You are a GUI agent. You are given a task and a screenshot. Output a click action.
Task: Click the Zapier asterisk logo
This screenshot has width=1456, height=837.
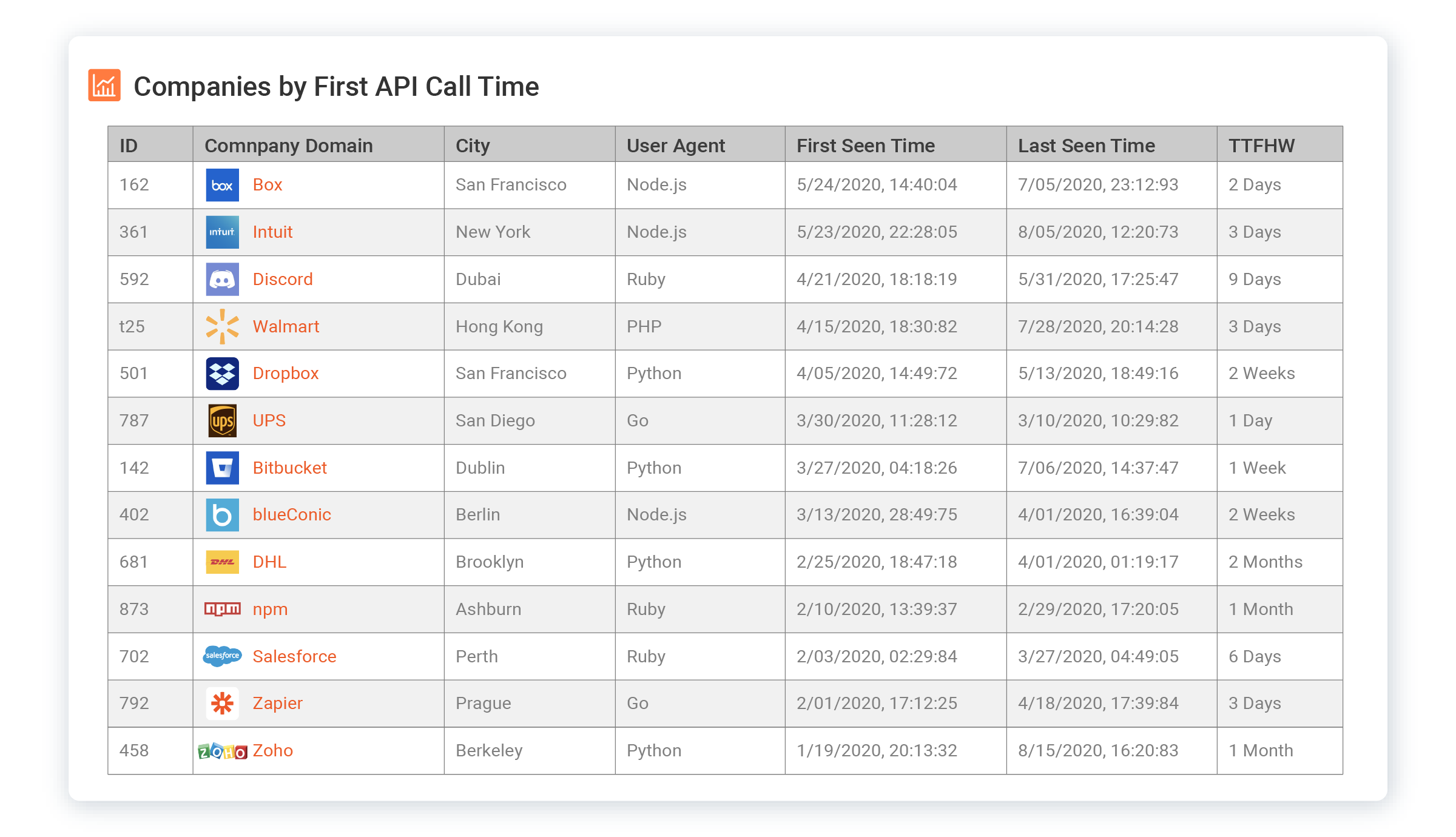[222, 703]
